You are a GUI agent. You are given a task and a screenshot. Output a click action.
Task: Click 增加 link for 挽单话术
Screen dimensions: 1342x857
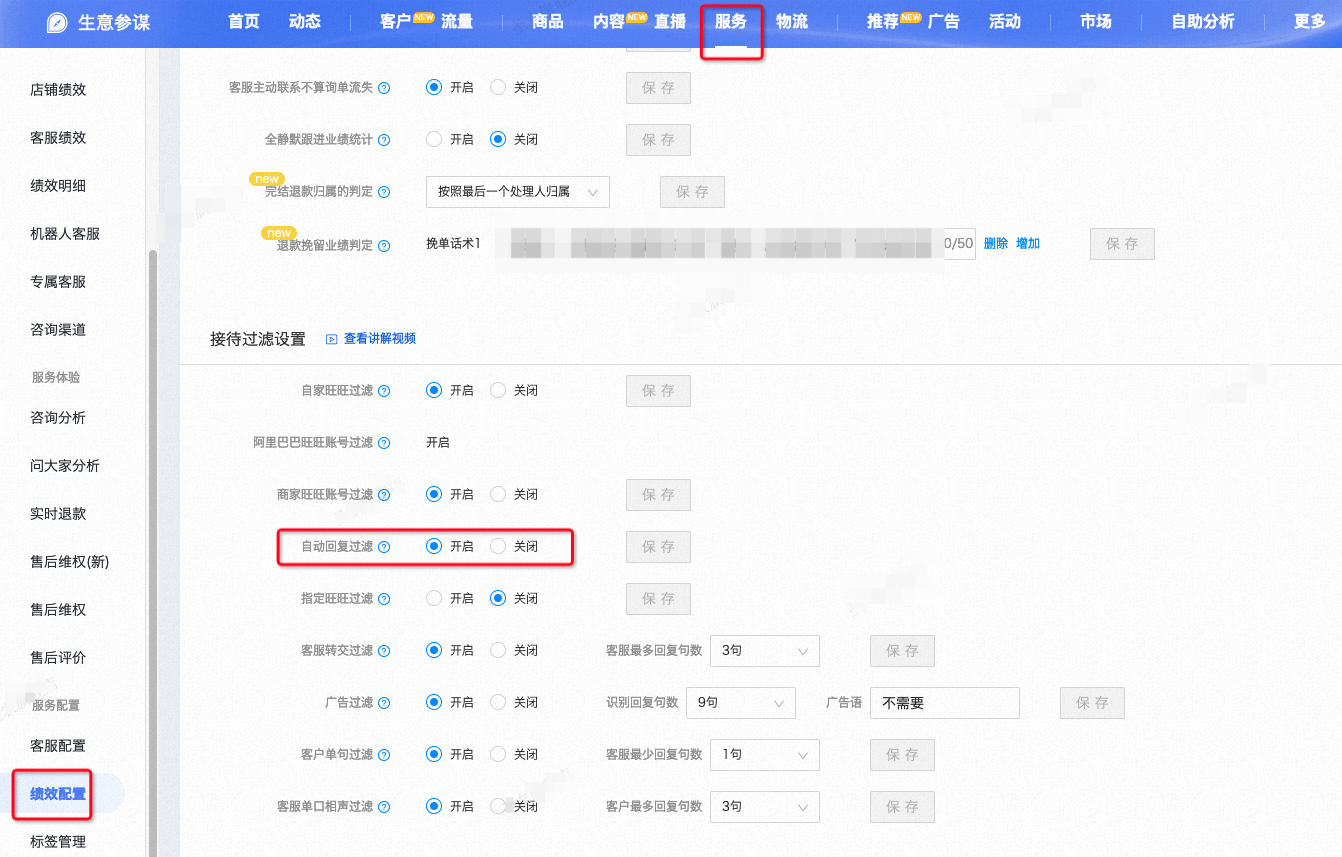click(x=1028, y=243)
